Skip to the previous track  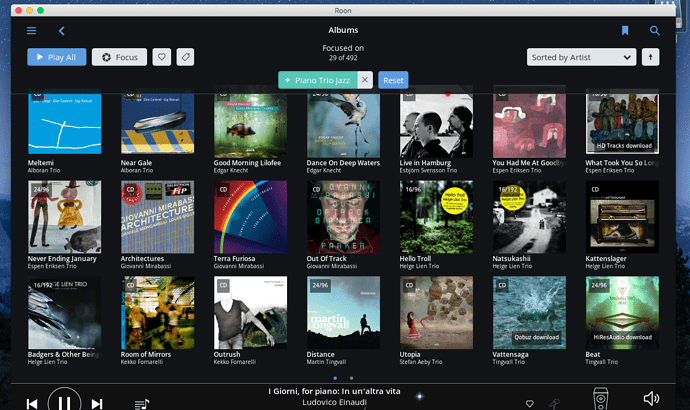point(32,403)
